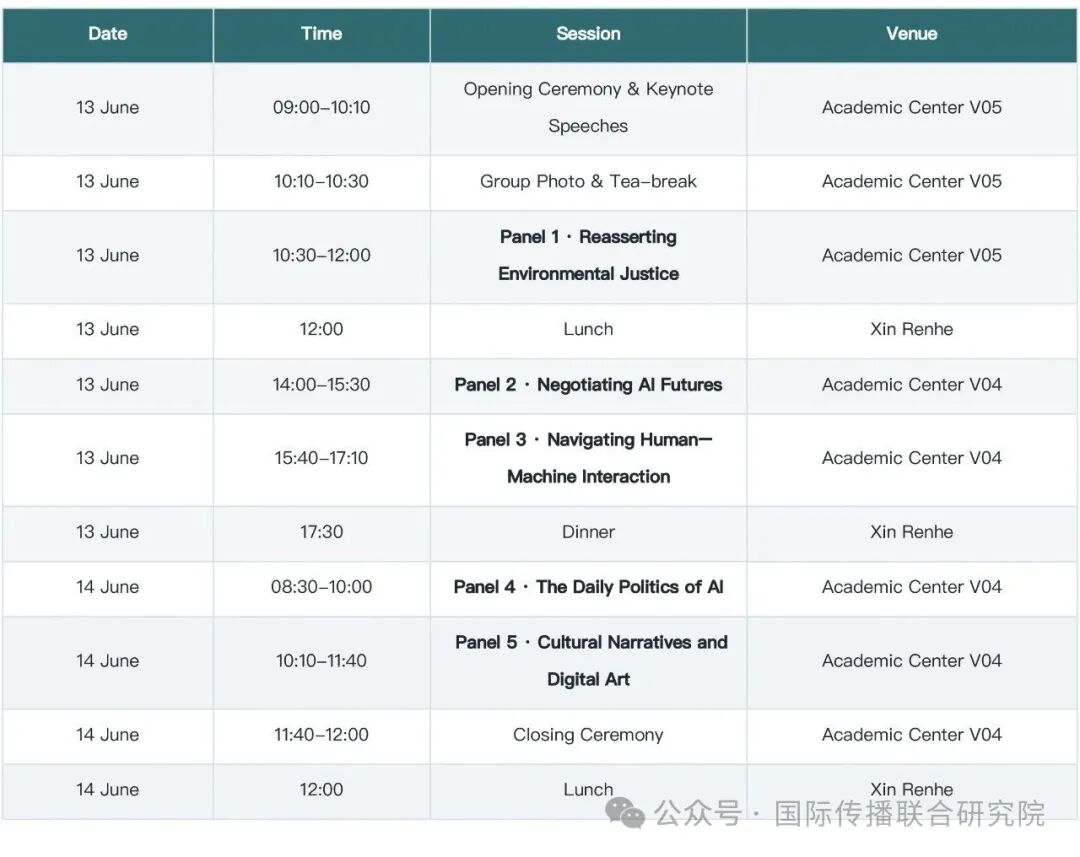The height and width of the screenshot is (857, 1080).
Task: Click Academic Center V05 in Panel 1 row
Action: tap(911, 256)
